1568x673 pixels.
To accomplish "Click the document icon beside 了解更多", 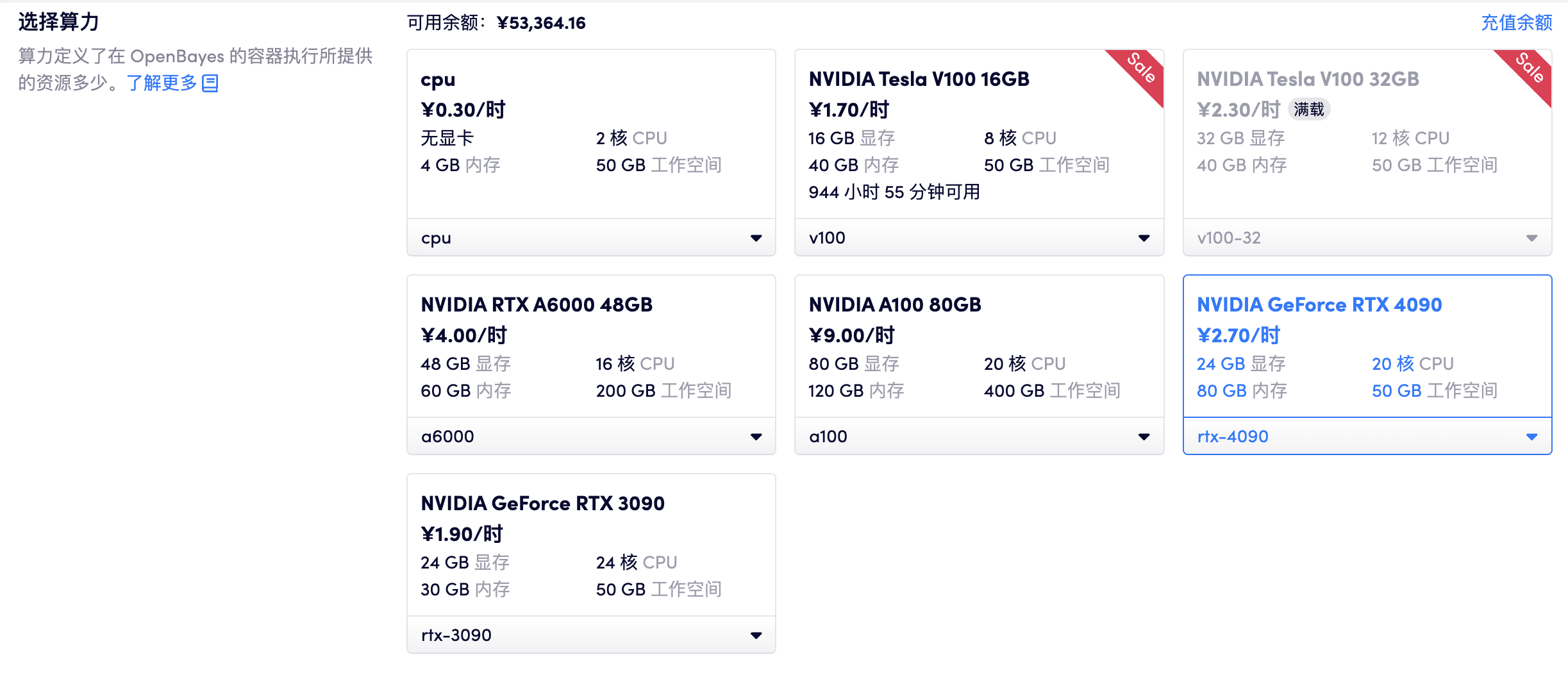I will pyautogui.click(x=210, y=83).
